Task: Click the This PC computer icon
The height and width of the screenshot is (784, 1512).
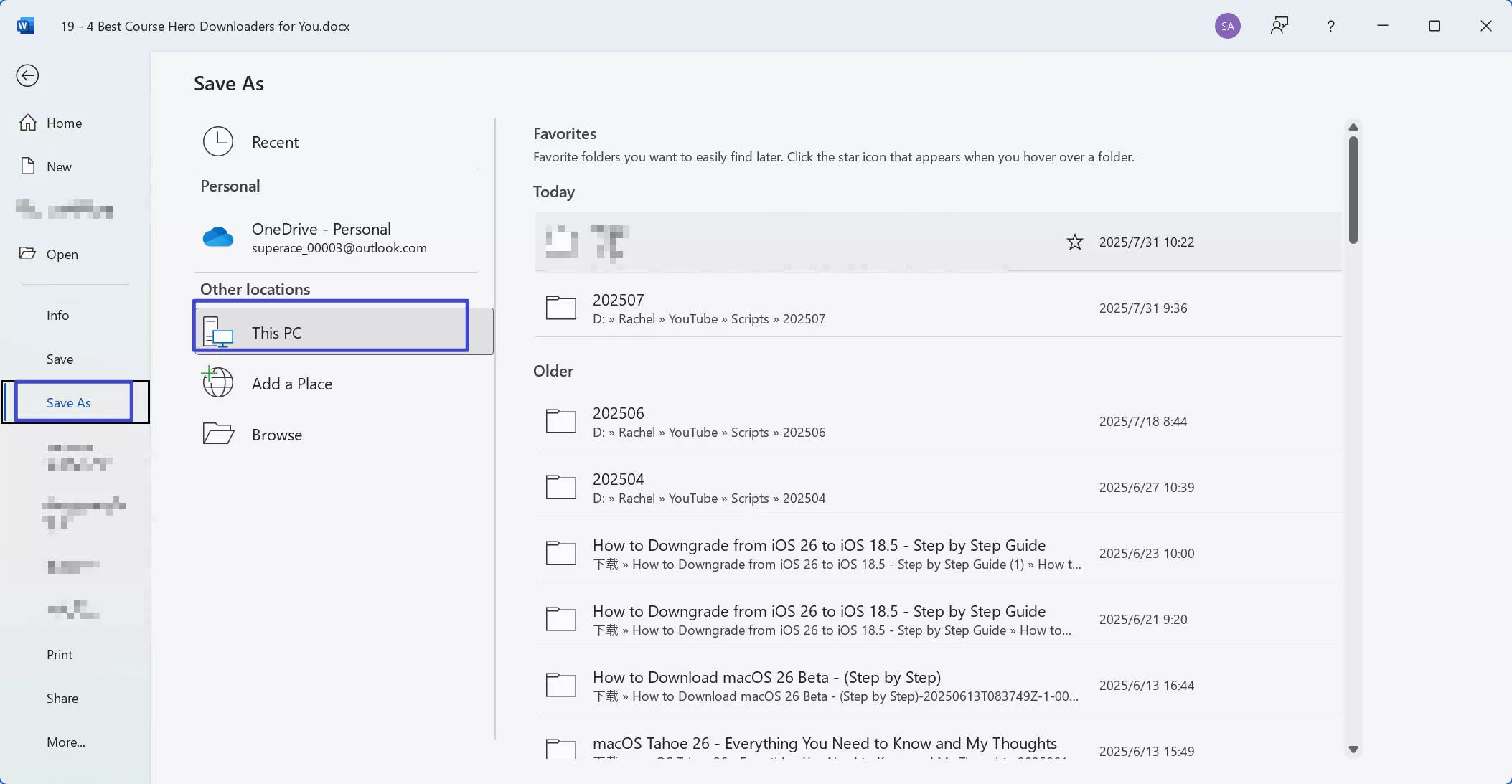Action: coord(218,332)
